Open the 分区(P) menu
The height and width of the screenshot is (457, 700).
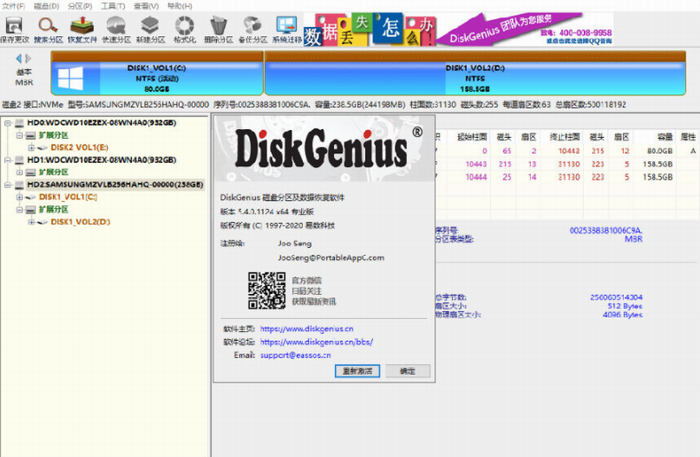(80, 6)
